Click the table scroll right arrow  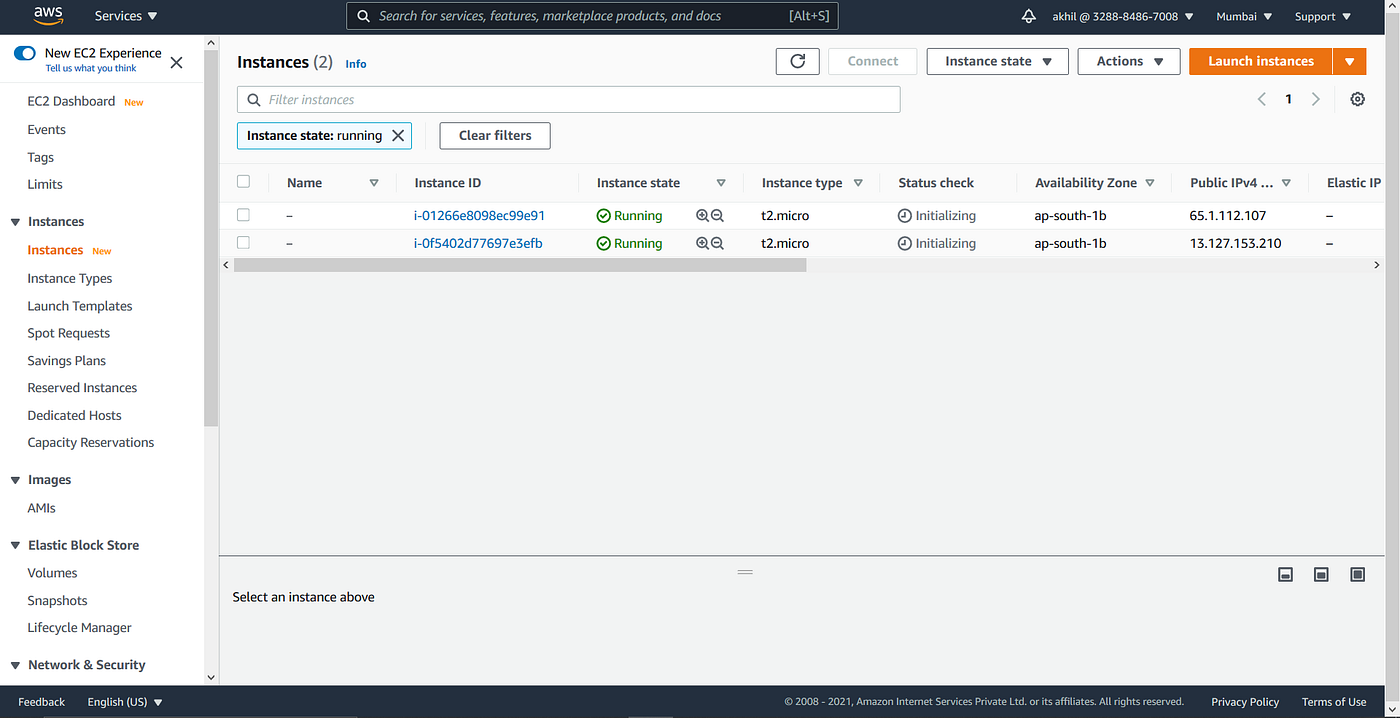pyautogui.click(x=1377, y=265)
